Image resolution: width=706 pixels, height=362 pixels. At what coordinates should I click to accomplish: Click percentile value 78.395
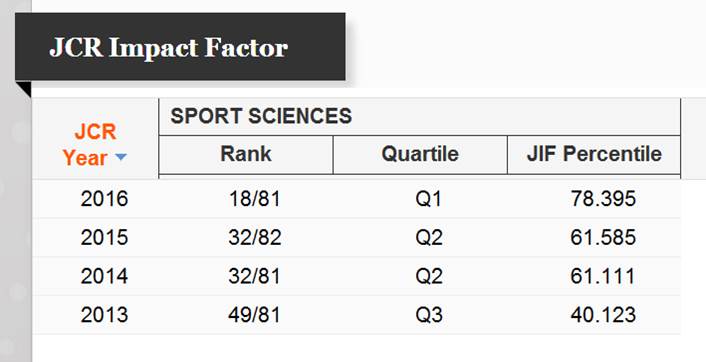pyautogui.click(x=603, y=199)
